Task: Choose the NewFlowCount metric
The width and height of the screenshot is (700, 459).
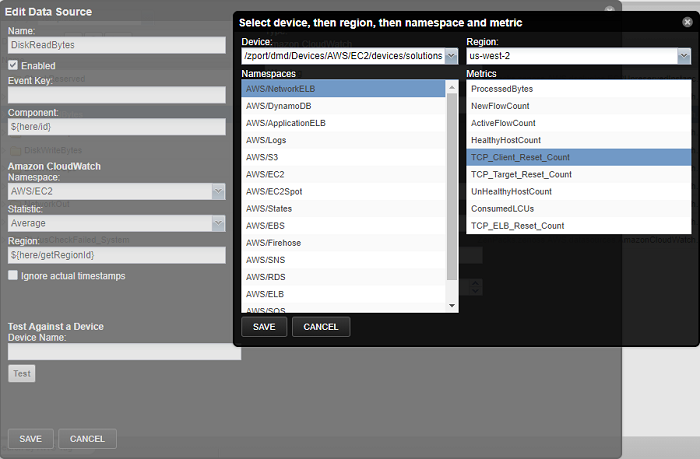Action: [579, 106]
